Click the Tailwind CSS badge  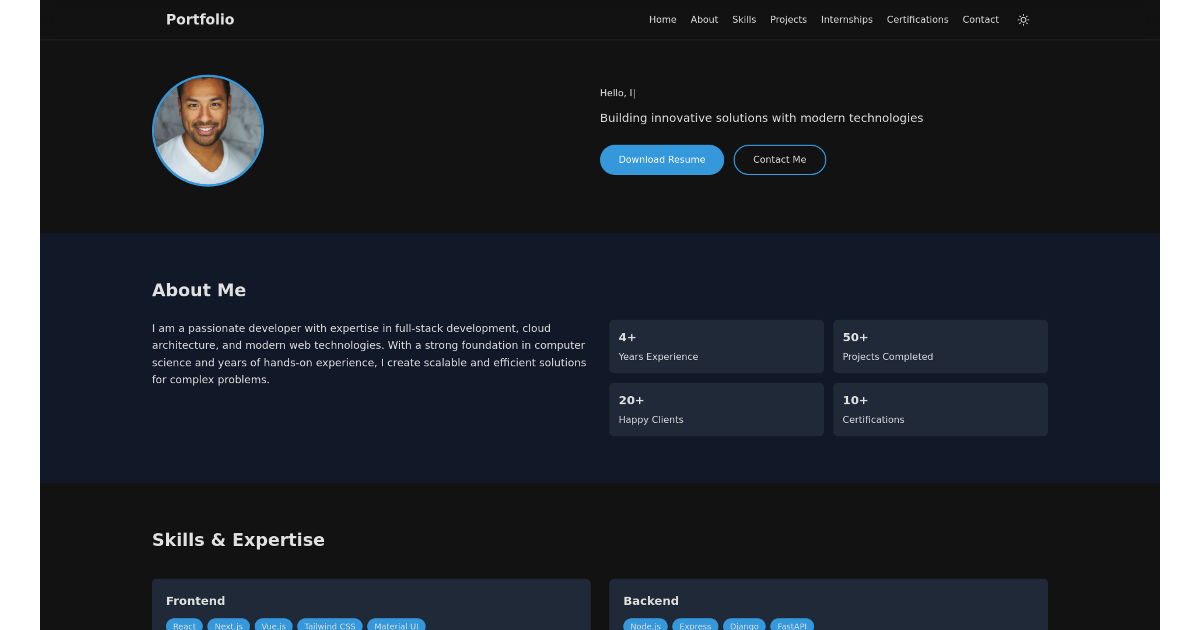coord(329,625)
